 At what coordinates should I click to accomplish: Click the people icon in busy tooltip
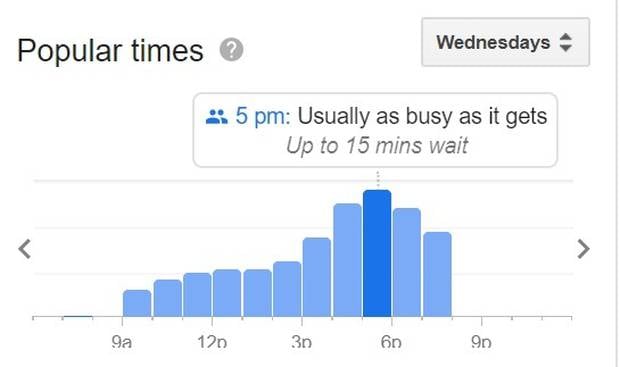tap(217, 117)
